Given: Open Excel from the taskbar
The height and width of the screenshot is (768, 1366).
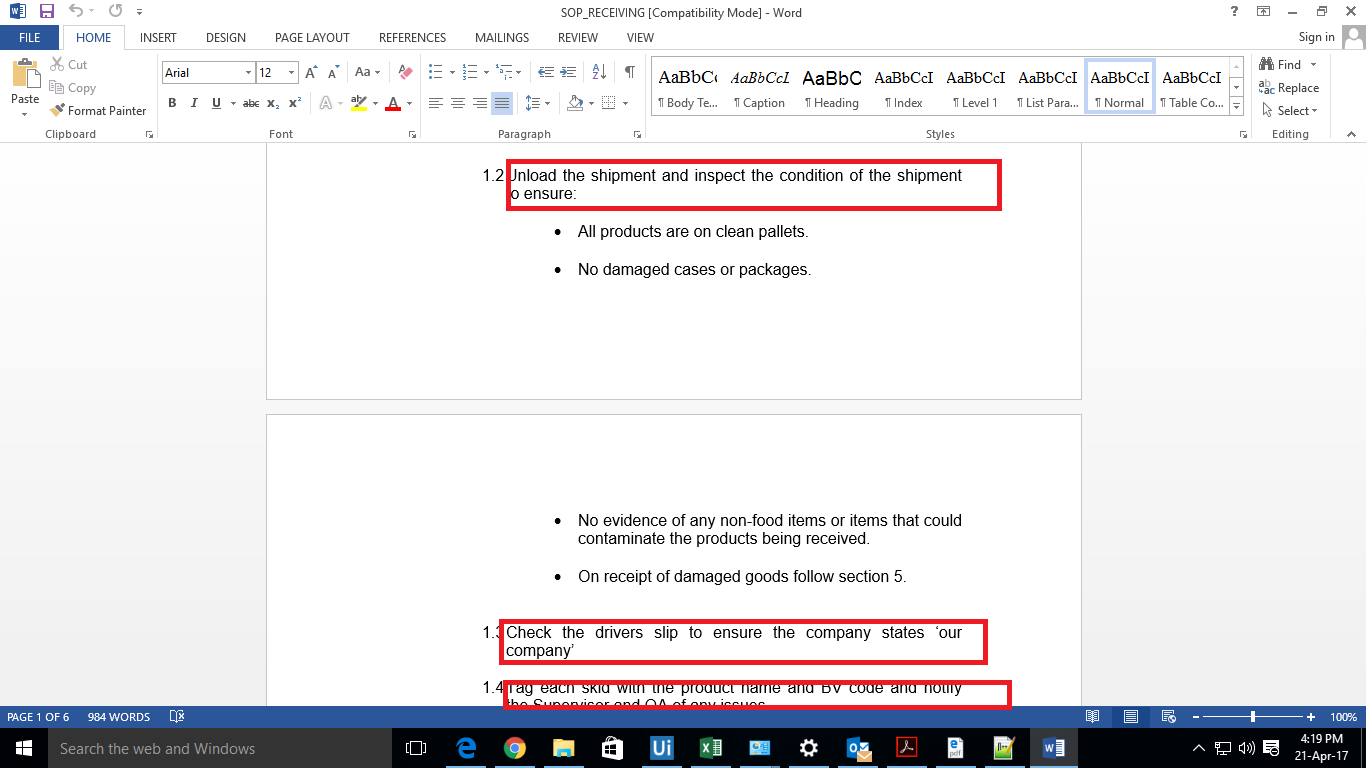Looking at the screenshot, I should pos(711,747).
